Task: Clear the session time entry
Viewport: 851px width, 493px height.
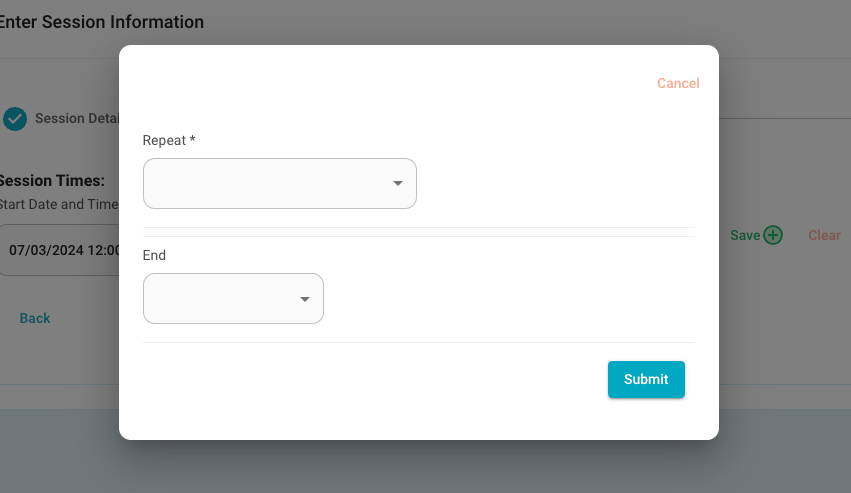Action: [x=824, y=235]
